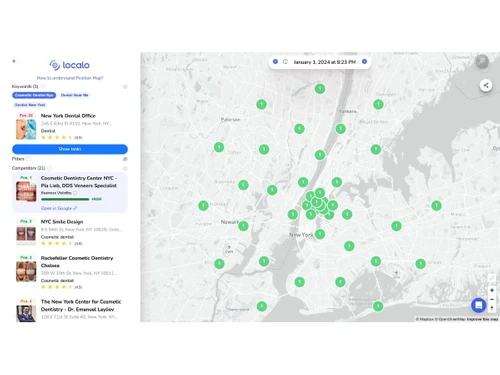Click the Localo logo
This screenshot has width=500, height=375.
69,65
